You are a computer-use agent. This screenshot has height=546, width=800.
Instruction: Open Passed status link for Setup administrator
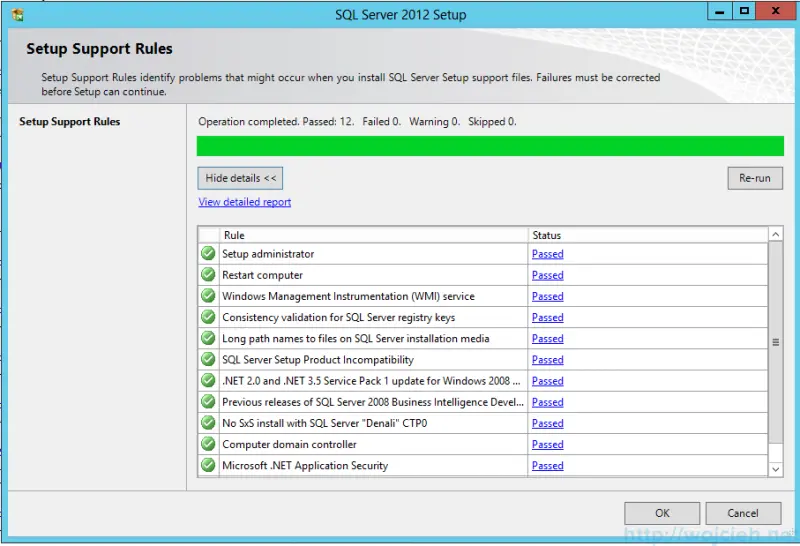tap(547, 254)
